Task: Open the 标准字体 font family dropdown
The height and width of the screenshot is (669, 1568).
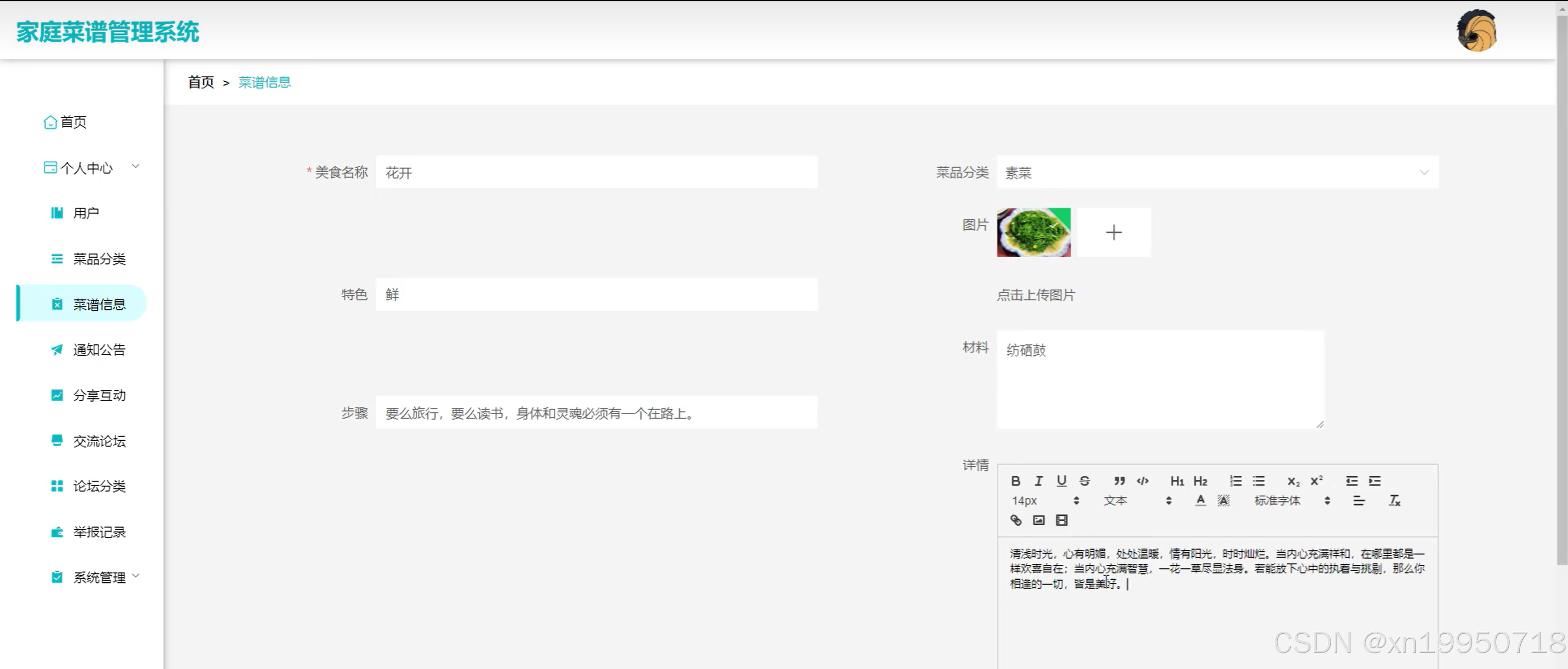Action: coord(1291,500)
